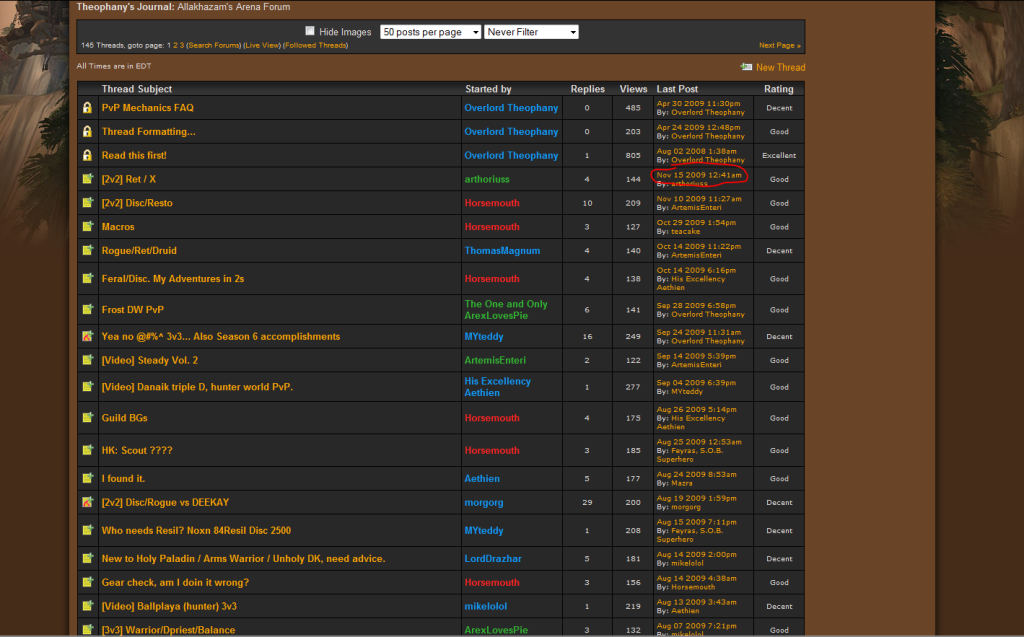
Task: Click the thread icon beside I found it.
Action: click(88, 478)
